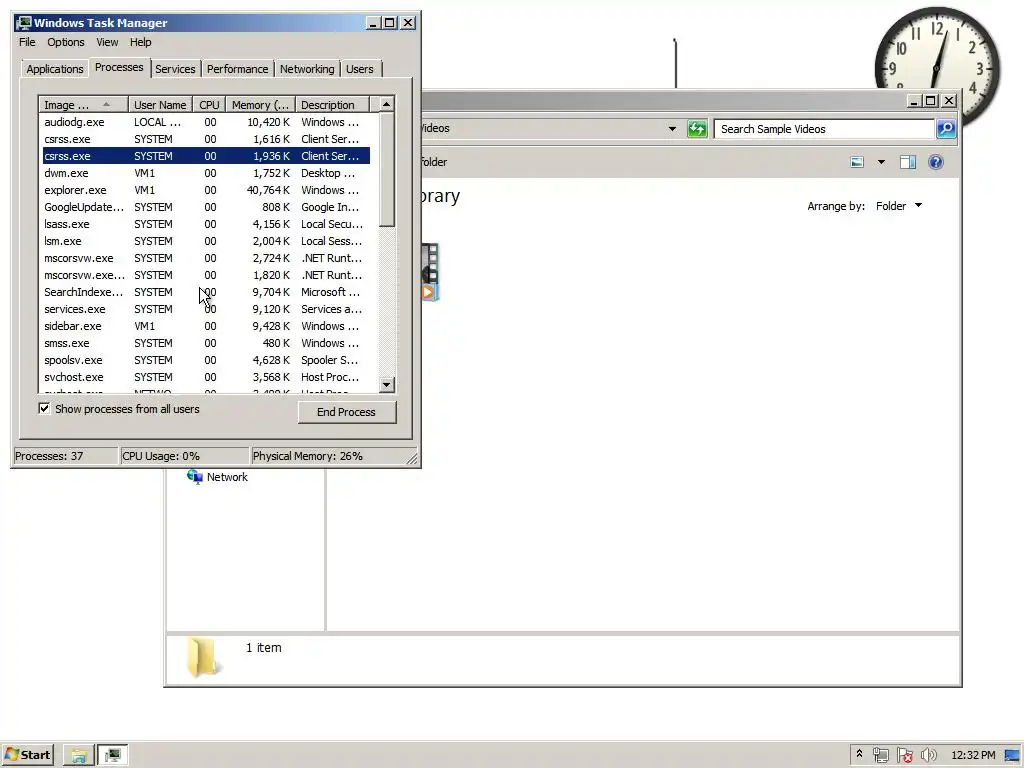The width and height of the screenshot is (1024, 768).
Task: Select the explorer.exe process row
Action: tap(204, 190)
